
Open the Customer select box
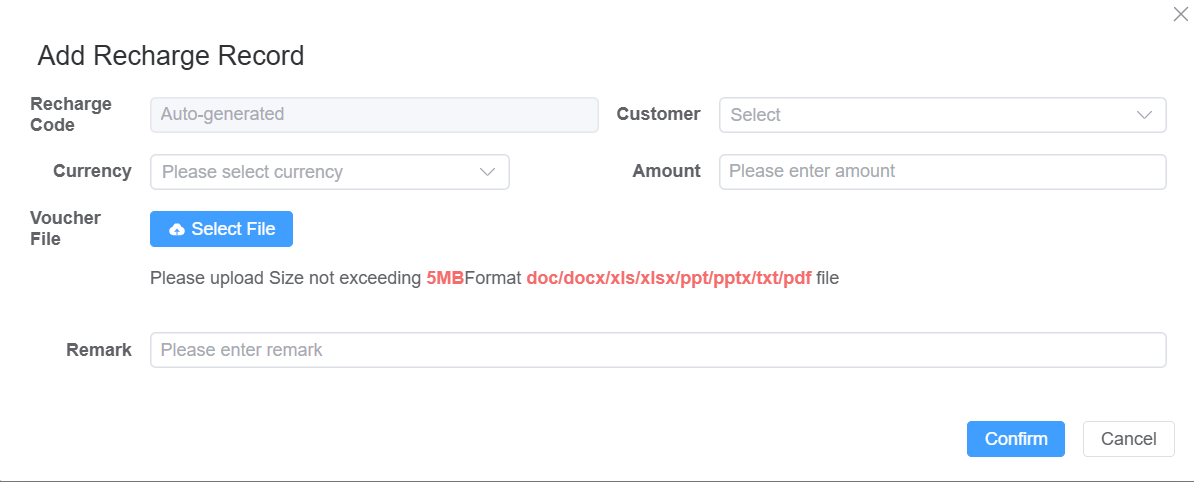point(930,115)
